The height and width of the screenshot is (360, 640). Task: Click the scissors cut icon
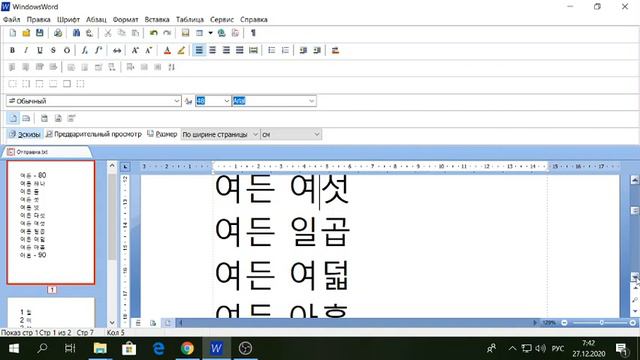[108, 33]
